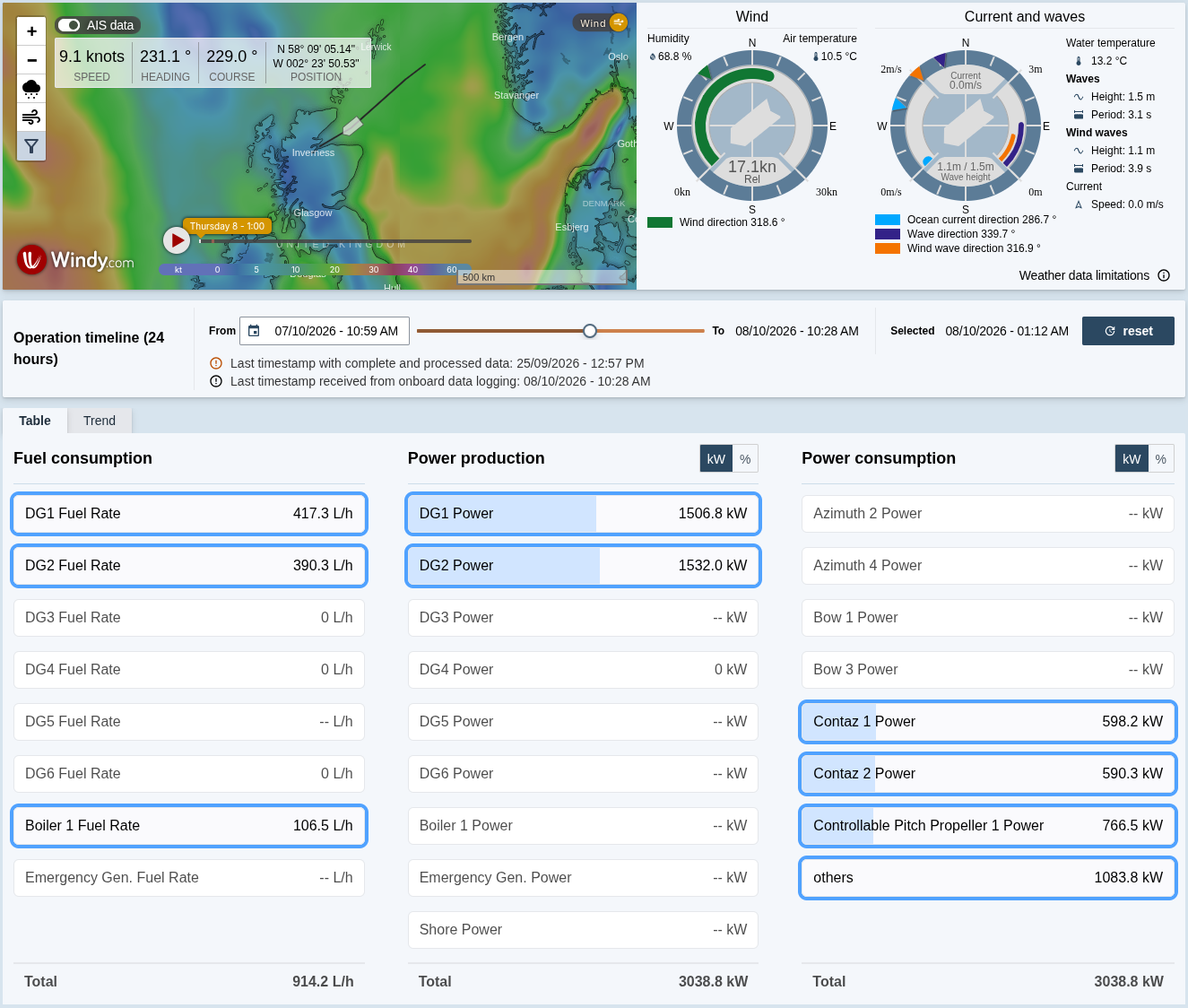1188x1008 pixels.
Task: Open the map filter funnel icon
Action: click(31, 146)
